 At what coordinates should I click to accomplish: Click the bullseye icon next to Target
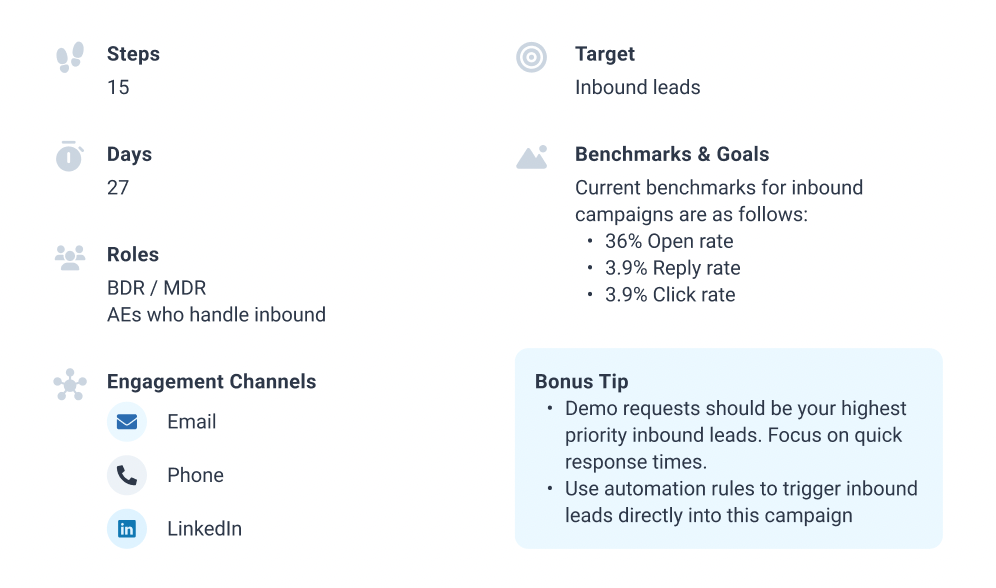(532, 57)
